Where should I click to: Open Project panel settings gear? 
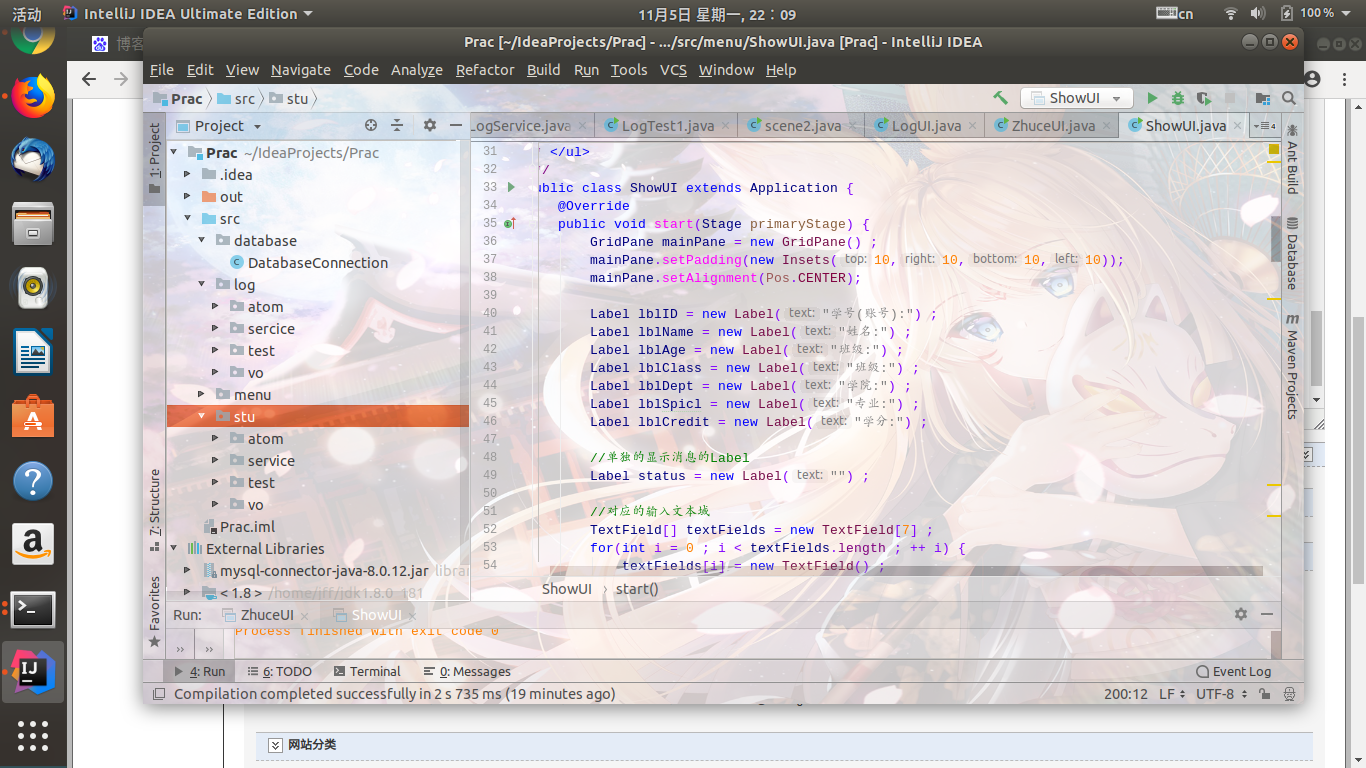click(x=430, y=125)
